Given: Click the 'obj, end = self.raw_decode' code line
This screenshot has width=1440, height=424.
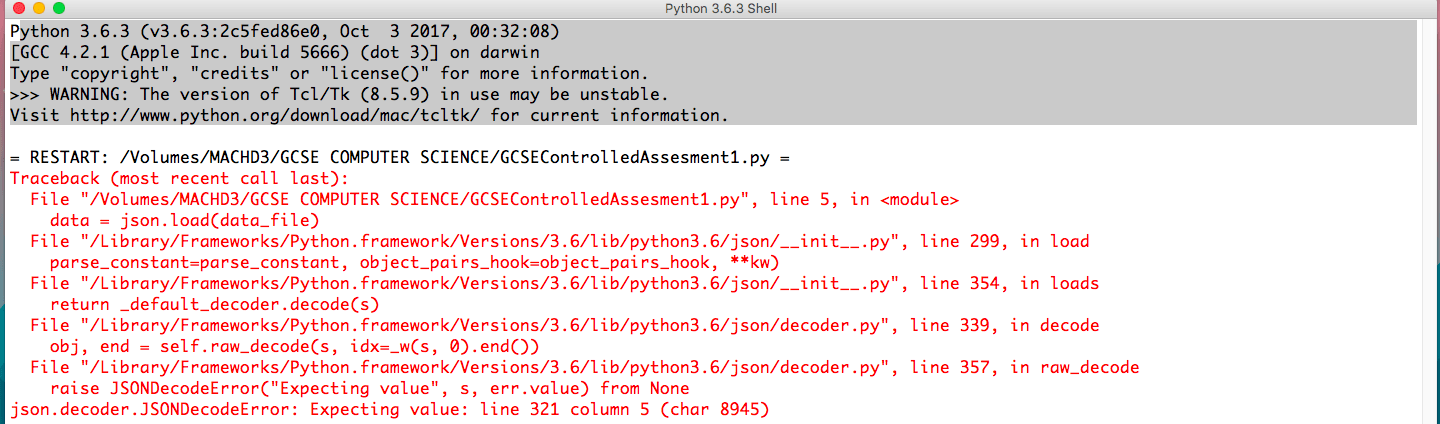Looking at the screenshot, I should click(294, 347).
